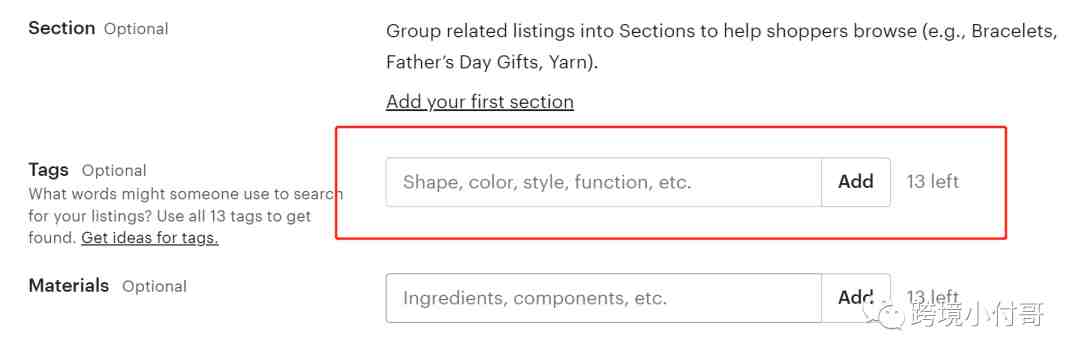Focus the Materials ingredients input field
Image resolution: width=1080 pixels, height=362 pixels.
[x=603, y=298]
